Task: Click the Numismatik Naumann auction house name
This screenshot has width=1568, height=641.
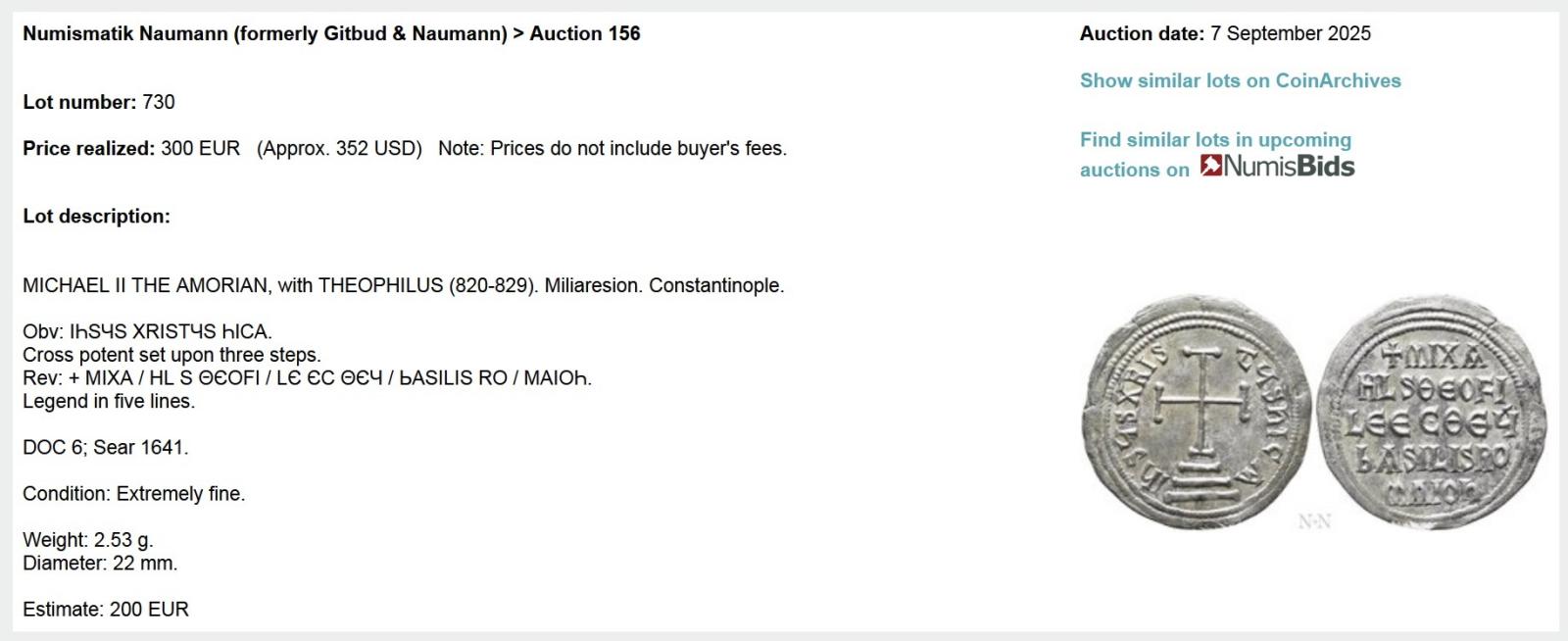Action: (265, 34)
